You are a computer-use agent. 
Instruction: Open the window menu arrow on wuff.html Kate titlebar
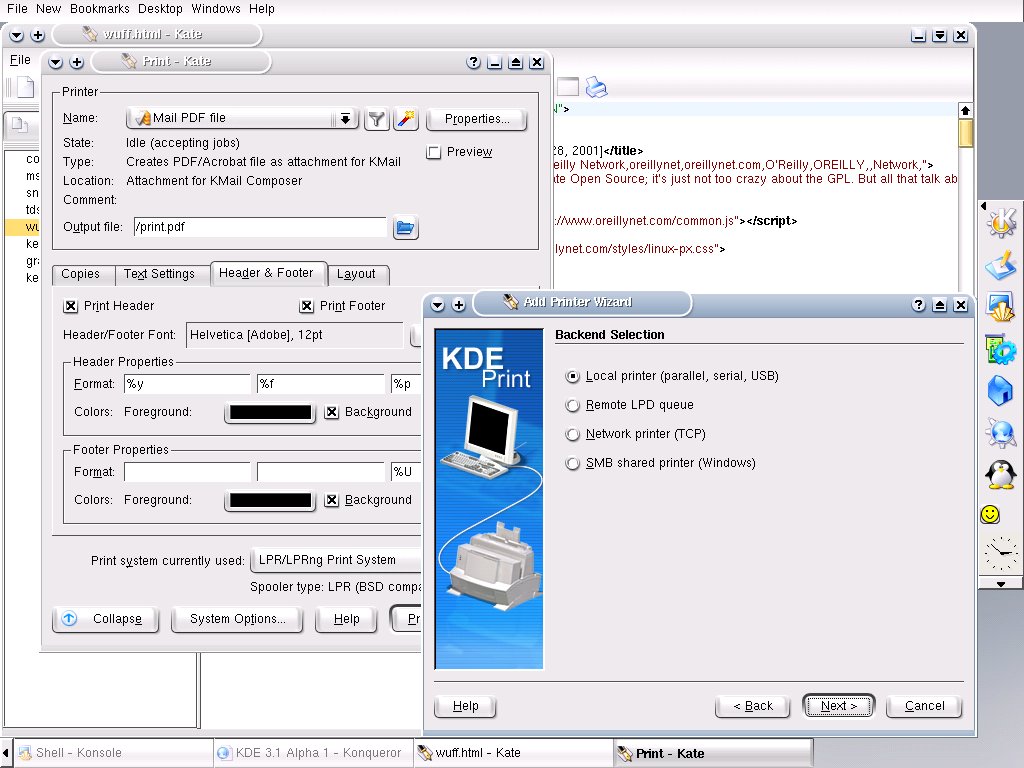16,35
